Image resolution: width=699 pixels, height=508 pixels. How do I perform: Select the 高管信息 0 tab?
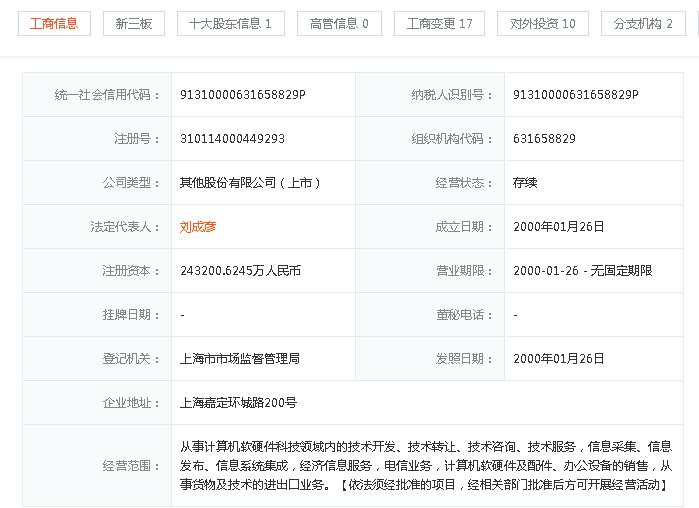click(x=339, y=24)
